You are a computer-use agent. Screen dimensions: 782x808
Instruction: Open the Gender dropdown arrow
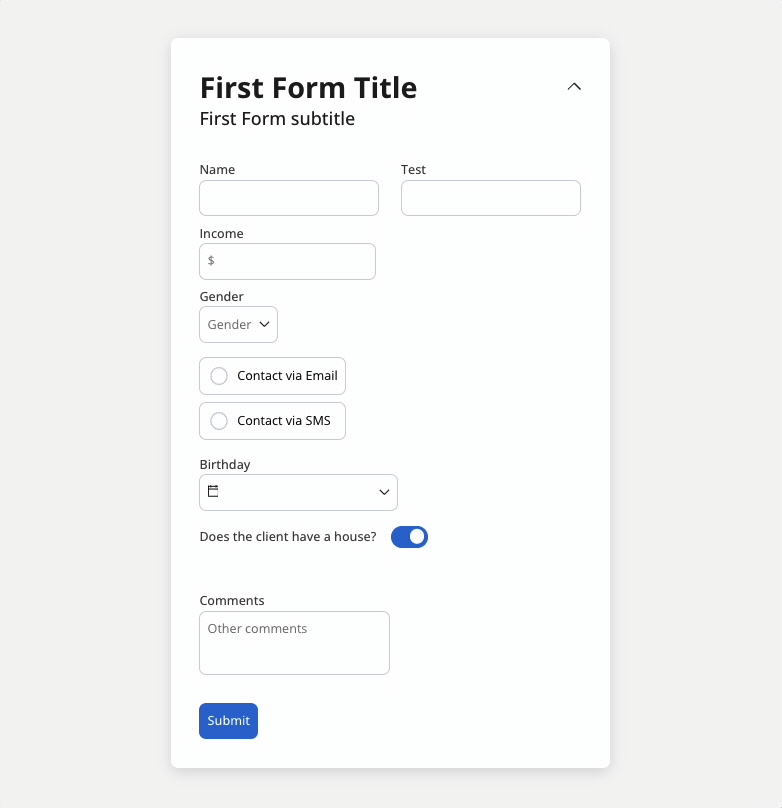click(264, 324)
